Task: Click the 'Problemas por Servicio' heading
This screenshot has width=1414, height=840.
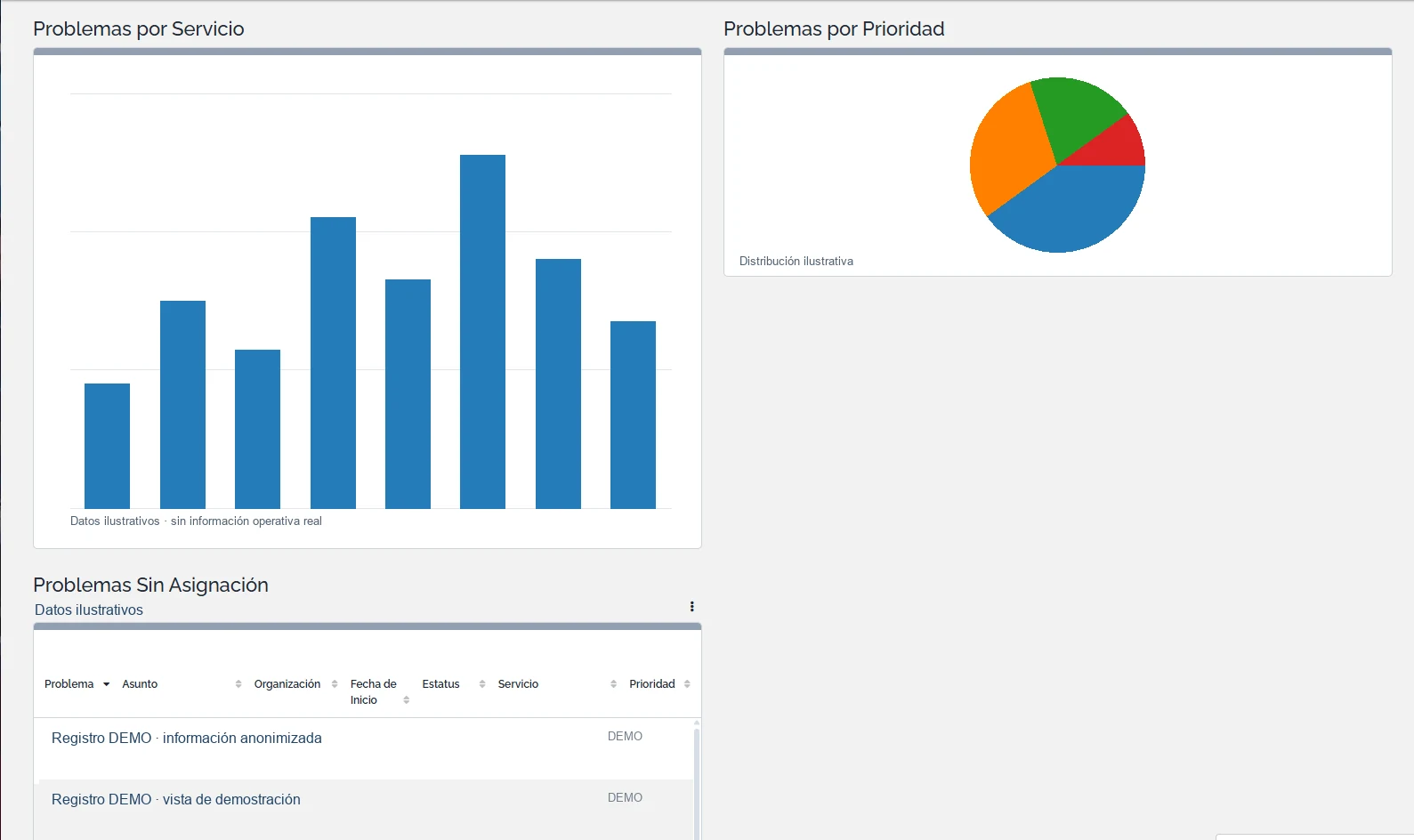Action: (x=139, y=29)
